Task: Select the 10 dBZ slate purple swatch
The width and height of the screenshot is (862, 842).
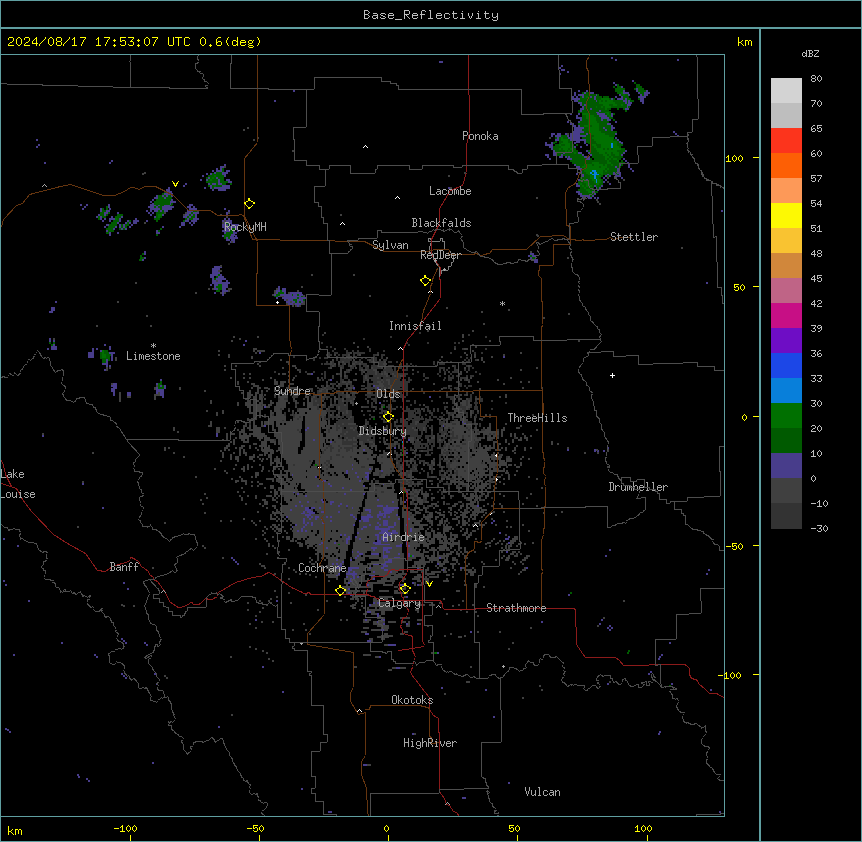Action: click(x=786, y=466)
